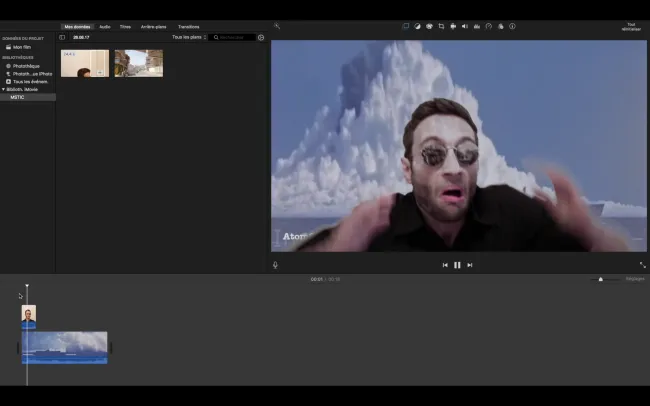
Task: Select the cloud background clip in timeline
Action: point(65,348)
